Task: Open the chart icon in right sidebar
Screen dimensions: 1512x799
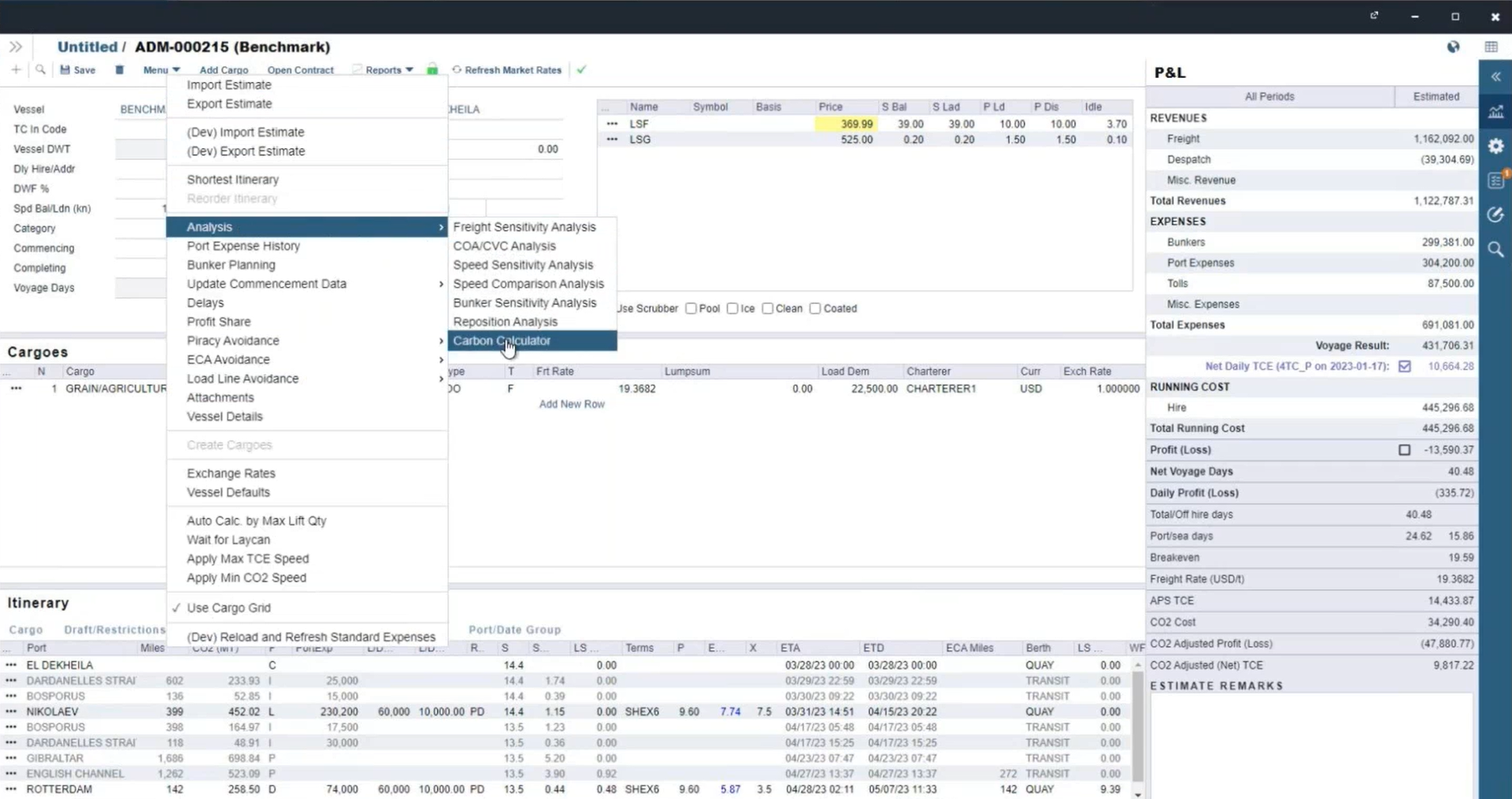Action: tap(1495, 112)
